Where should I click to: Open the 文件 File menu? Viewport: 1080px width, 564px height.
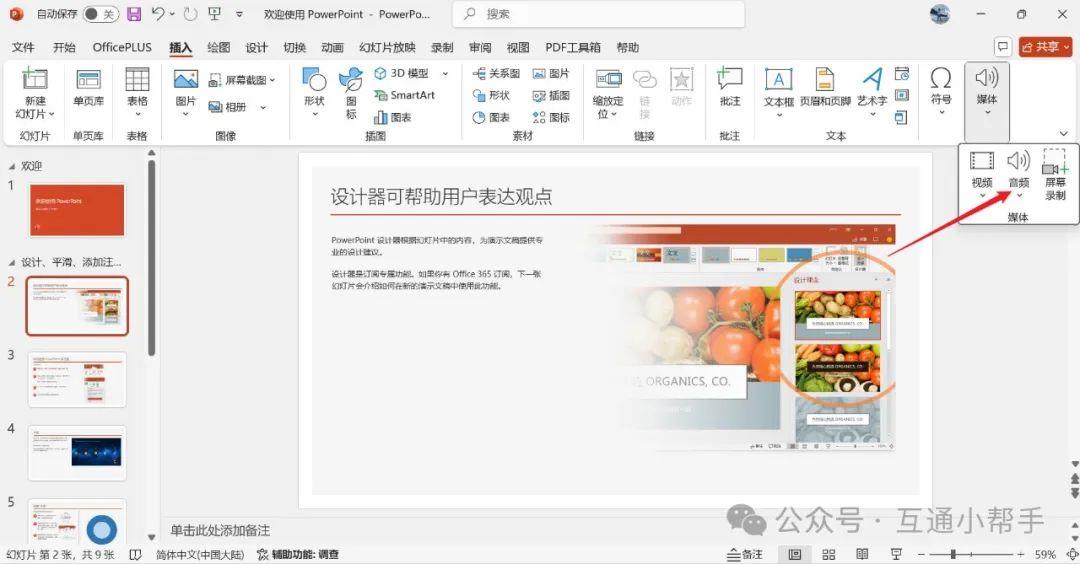pyautogui.click(x=23, y=47)
